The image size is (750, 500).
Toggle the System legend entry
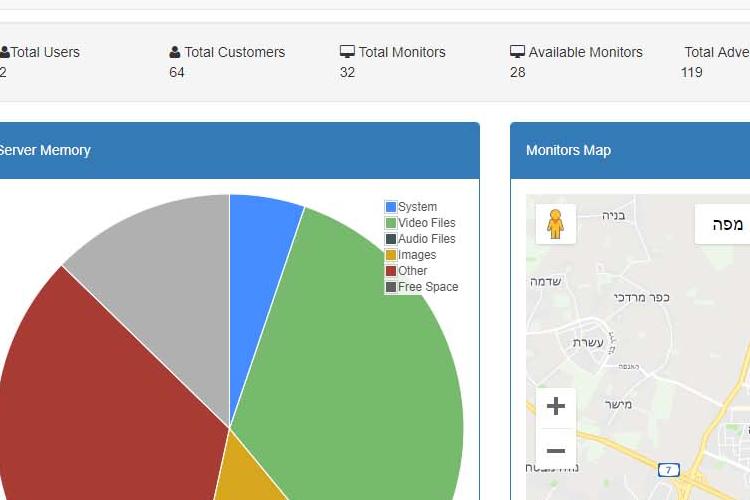pos(417,207)
